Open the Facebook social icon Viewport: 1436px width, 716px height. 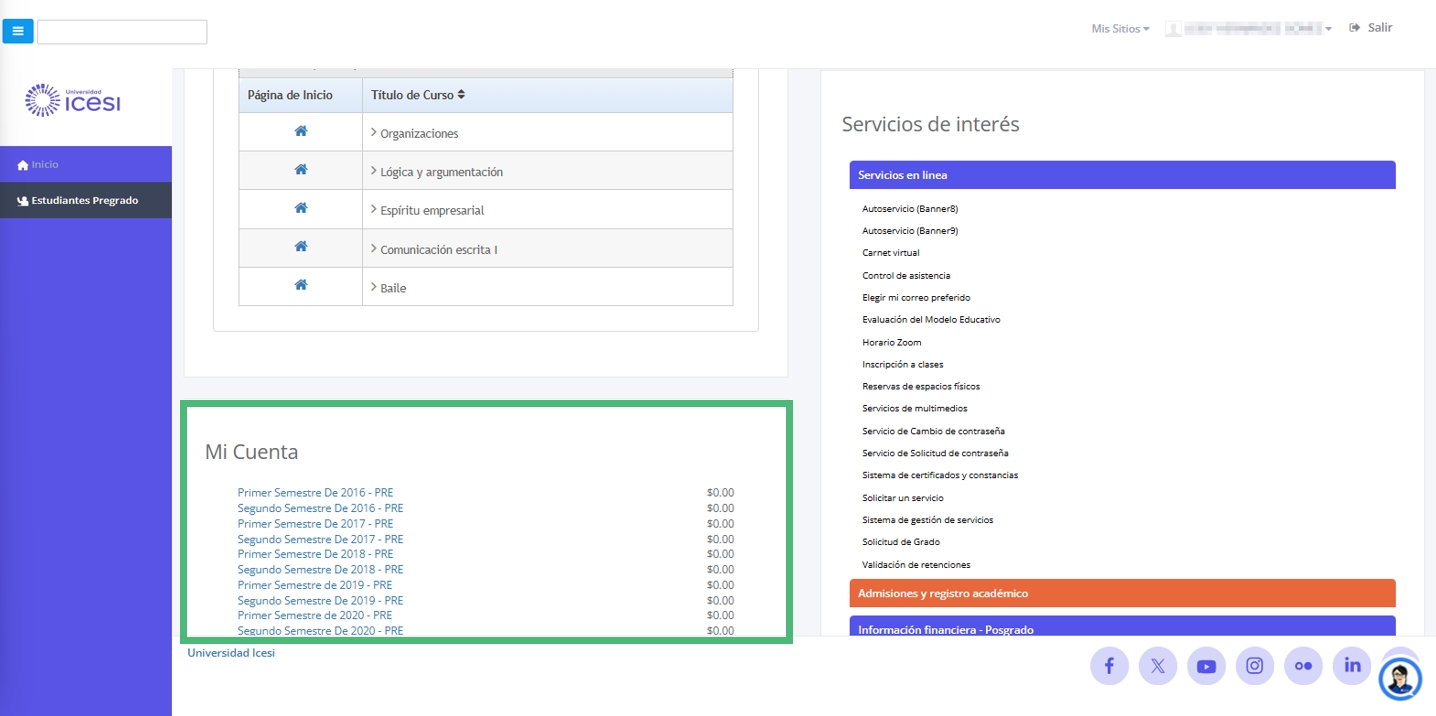(1109, 666)
